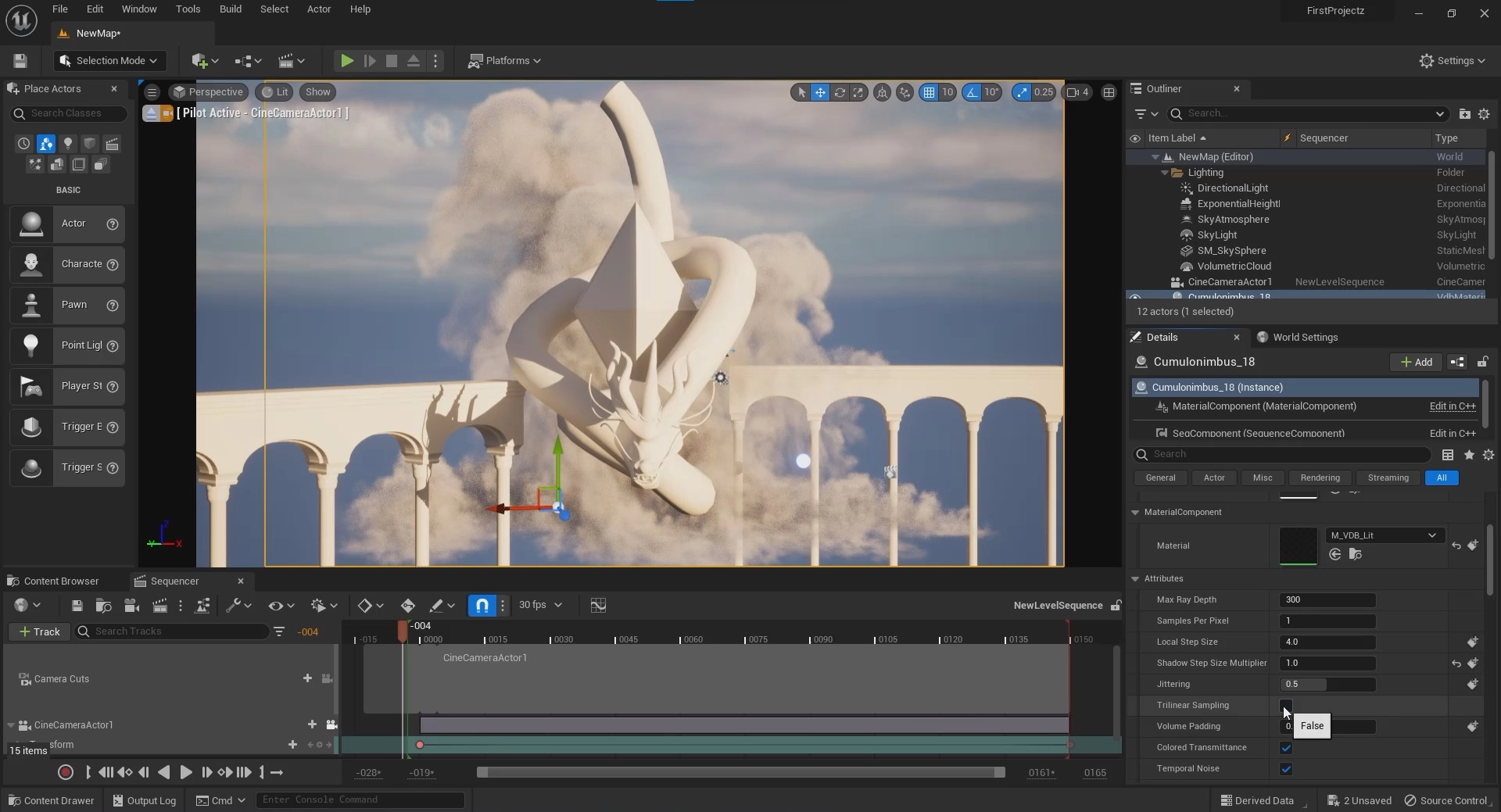Switch to the Content Browser tab
This screenshot has height=812, width=1501.
click(61, 581)
